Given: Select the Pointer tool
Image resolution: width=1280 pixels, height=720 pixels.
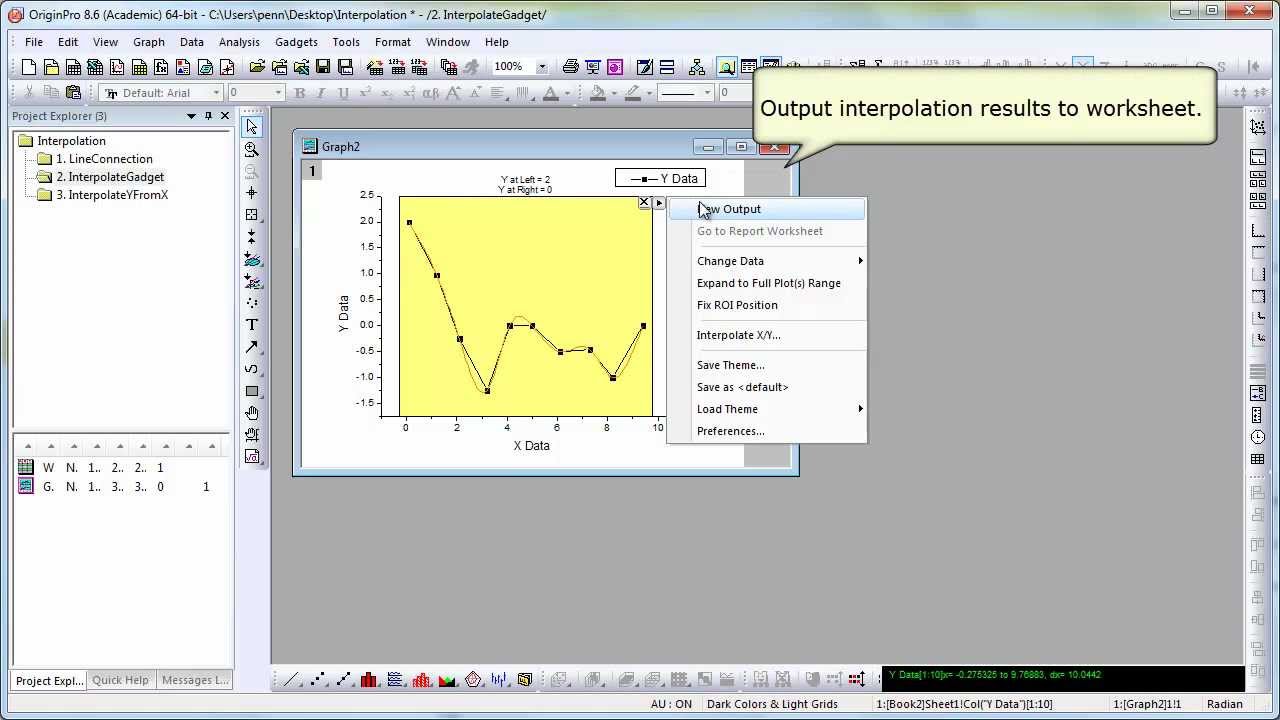Looking at the screenshot, I should [x=252, y=127].
